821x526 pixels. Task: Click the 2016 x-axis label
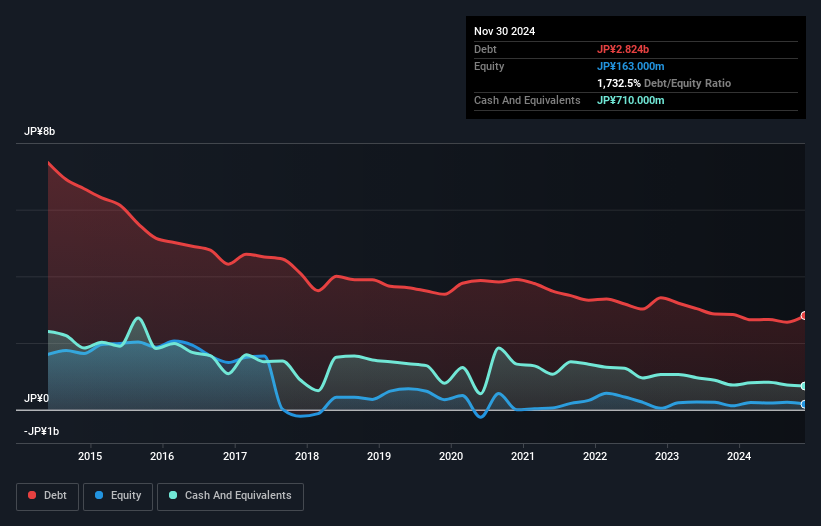(x=162, y=456)
